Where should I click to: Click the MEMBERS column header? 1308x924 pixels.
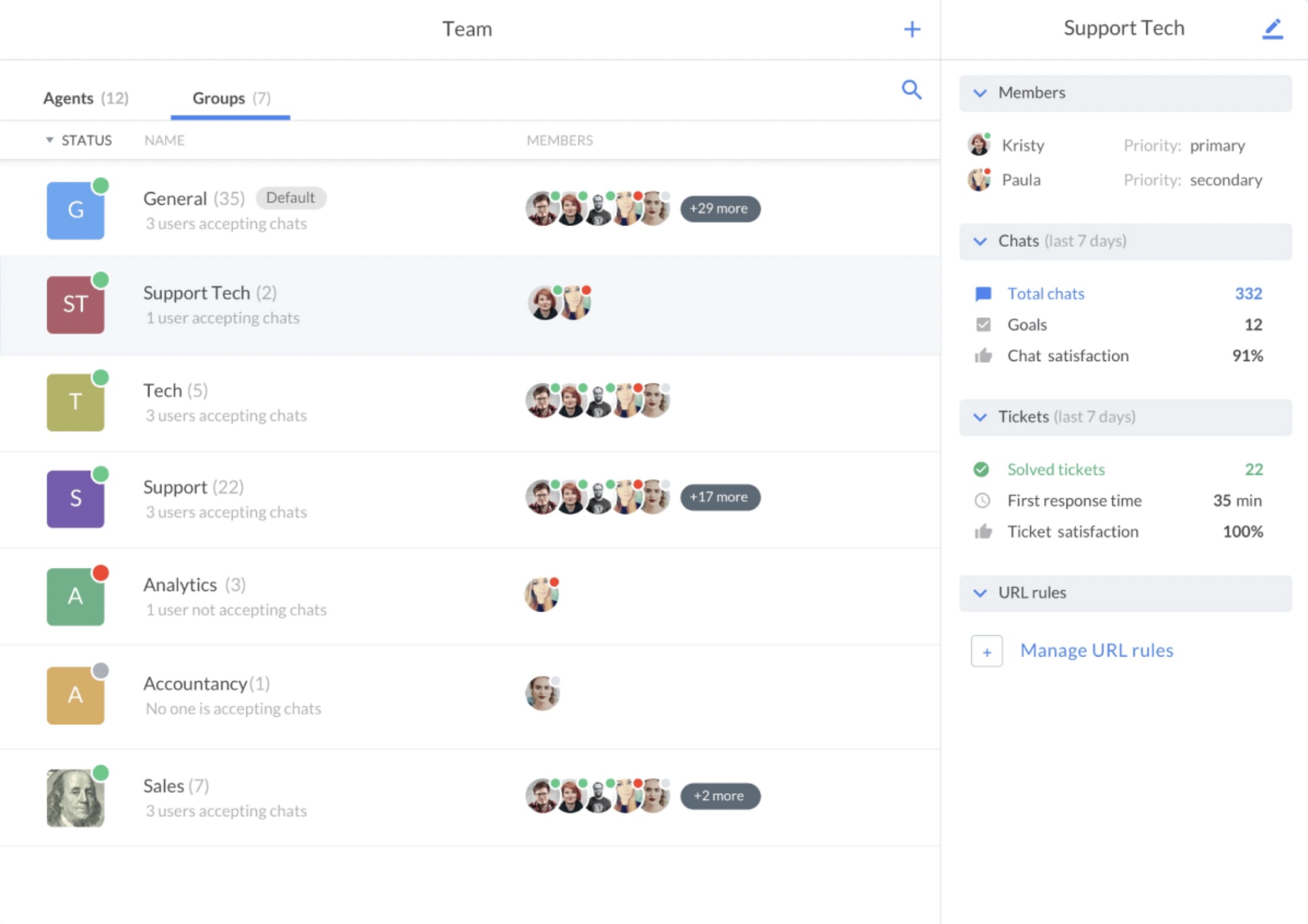pos(560,140)
